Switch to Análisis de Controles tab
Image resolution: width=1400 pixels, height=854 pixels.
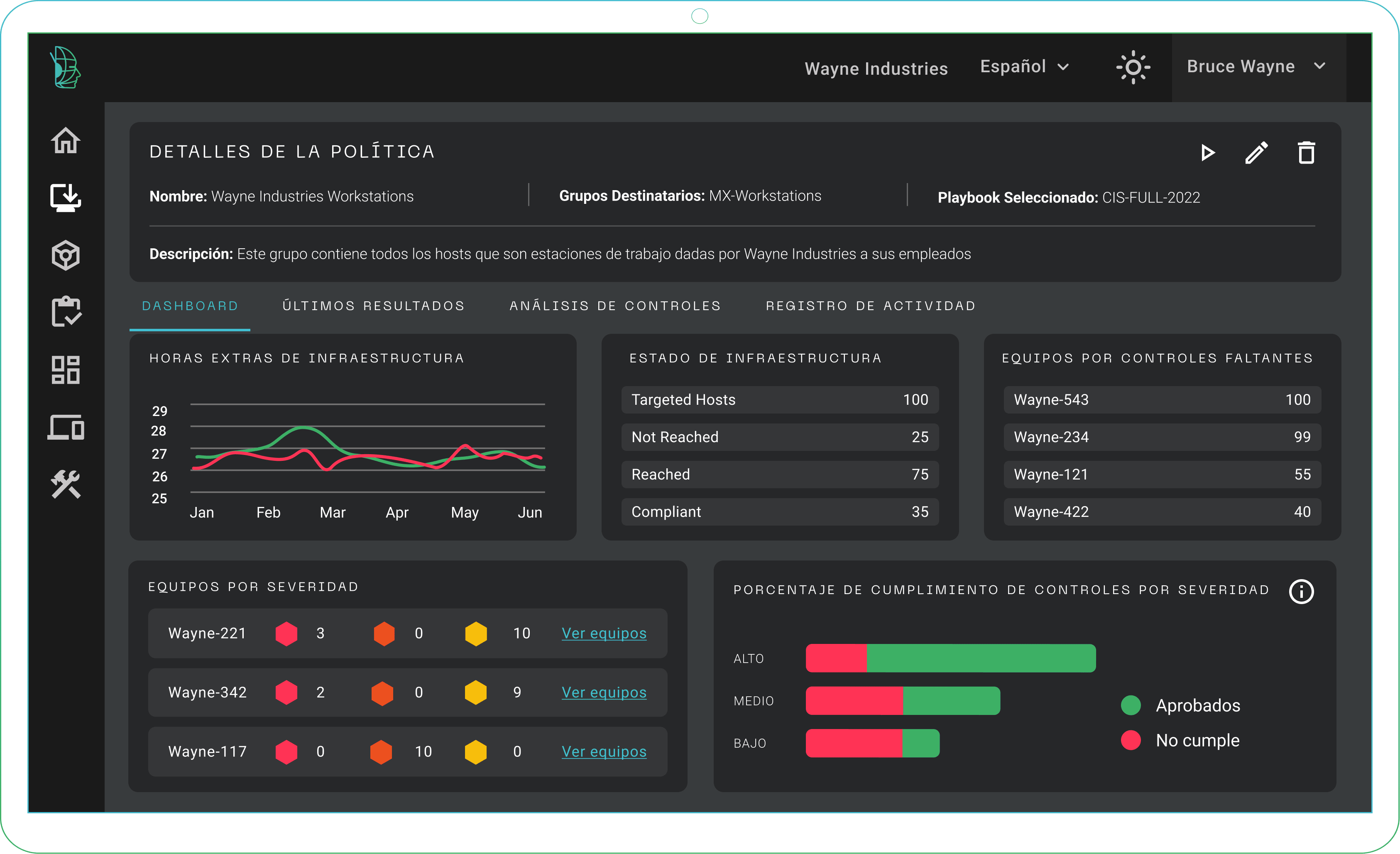coord(615,306)
